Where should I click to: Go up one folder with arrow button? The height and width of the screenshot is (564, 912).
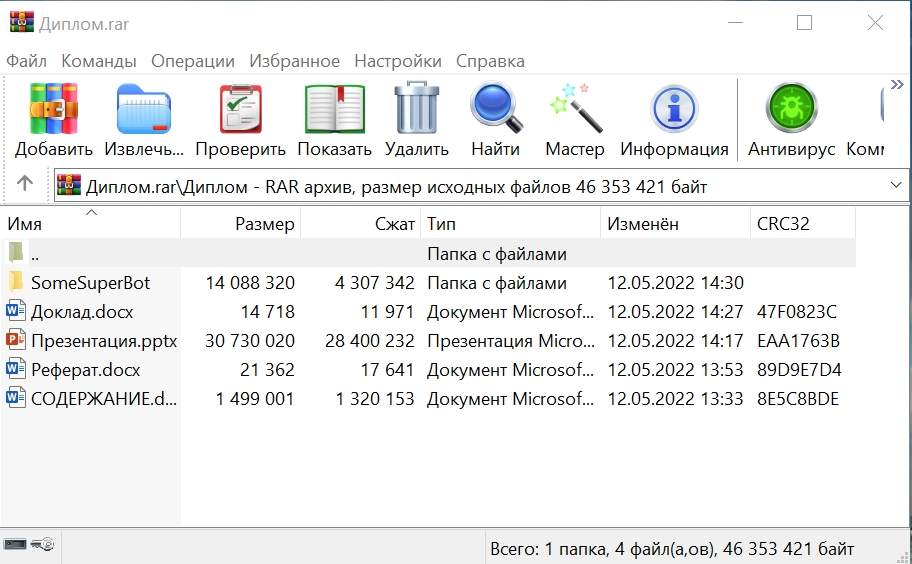[x=25, y=185]
